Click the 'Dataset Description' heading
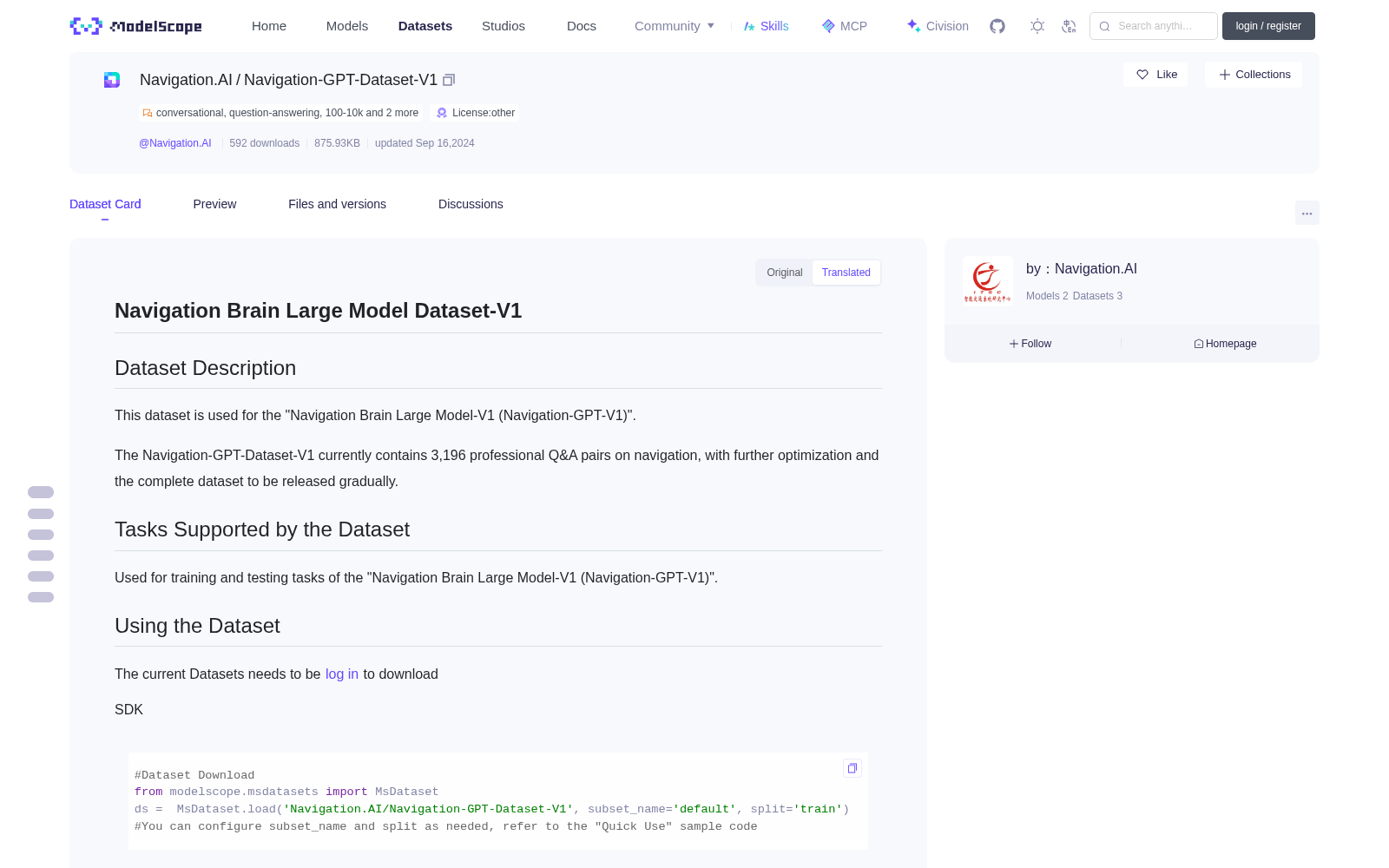 pos(205,368)
